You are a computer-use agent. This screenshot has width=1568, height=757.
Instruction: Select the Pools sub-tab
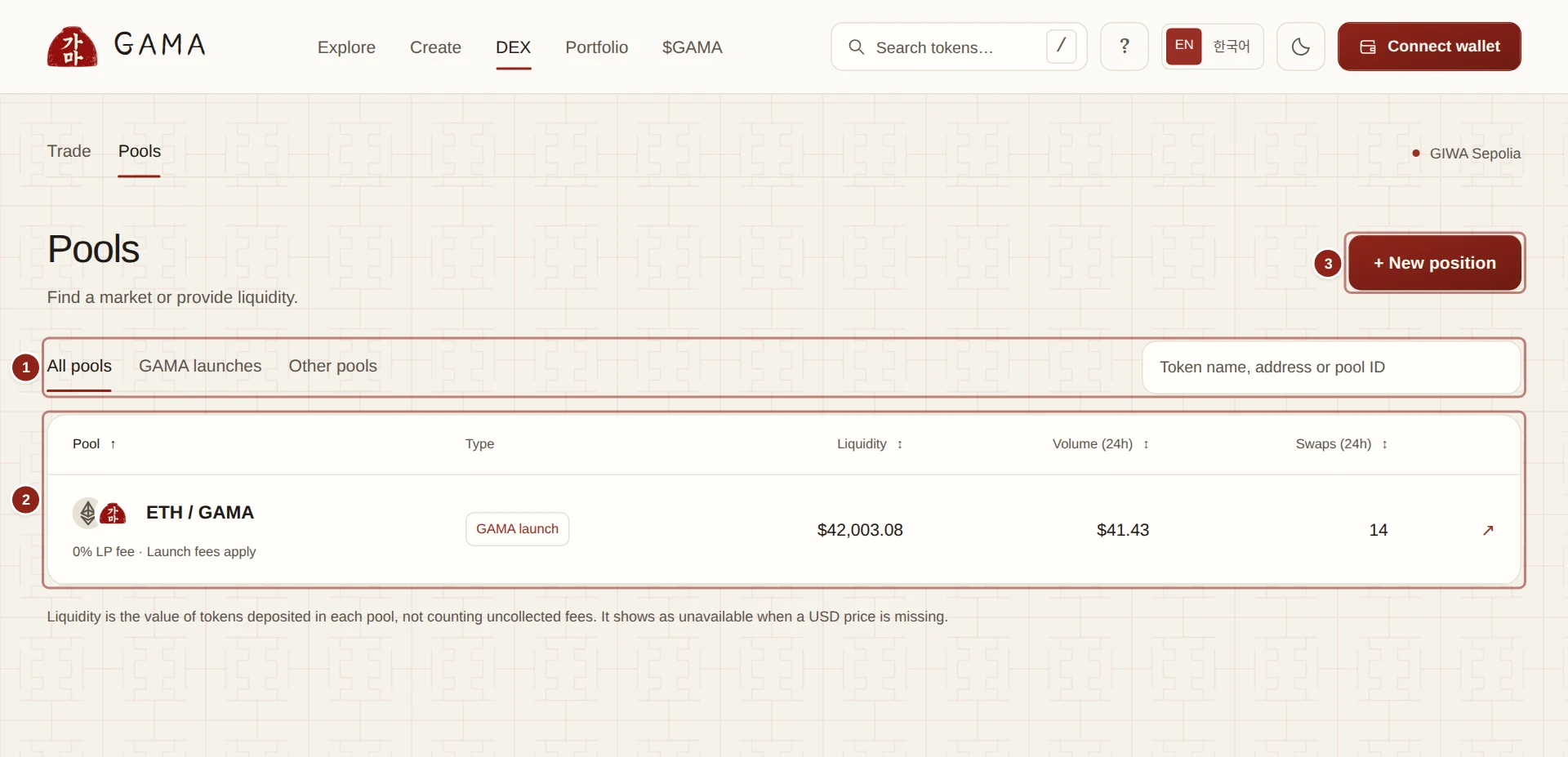pos(139,151)
